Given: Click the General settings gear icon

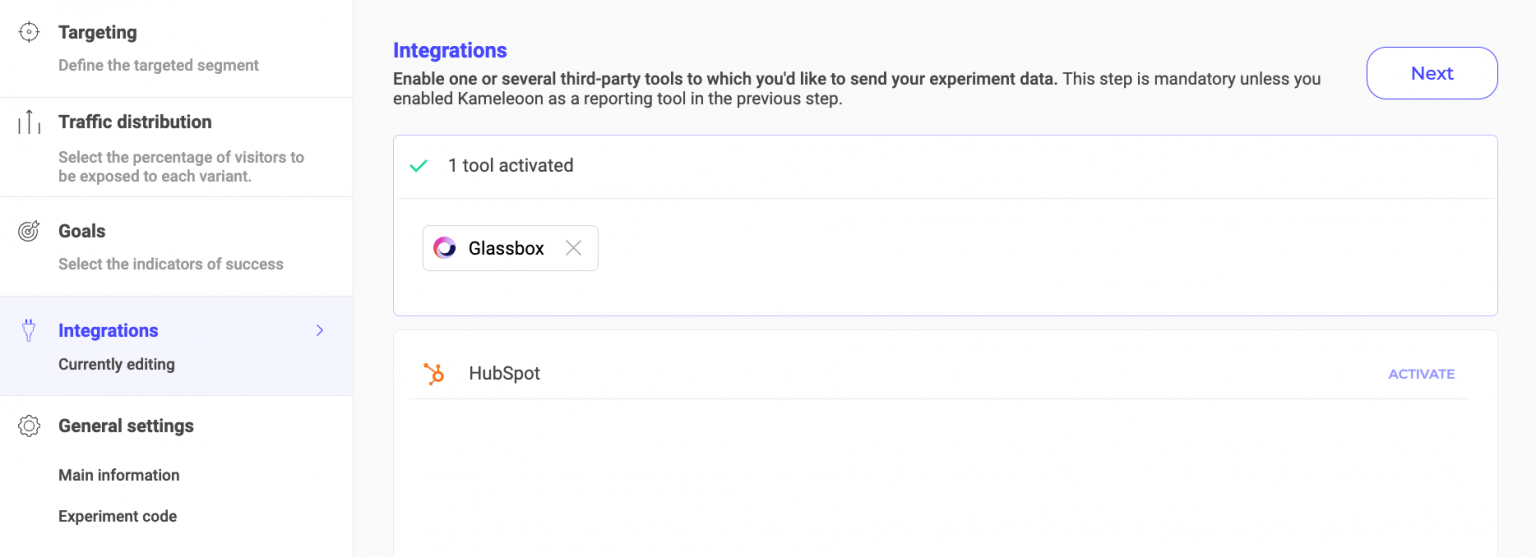Looking at the screenshot, I should (29, 426).
